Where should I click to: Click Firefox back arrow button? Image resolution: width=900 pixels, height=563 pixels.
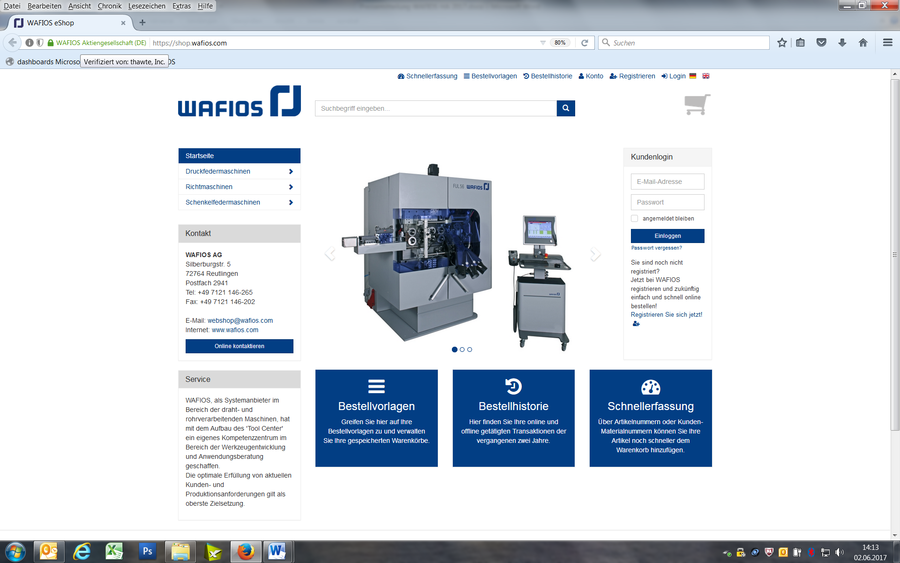pos(13,42)
